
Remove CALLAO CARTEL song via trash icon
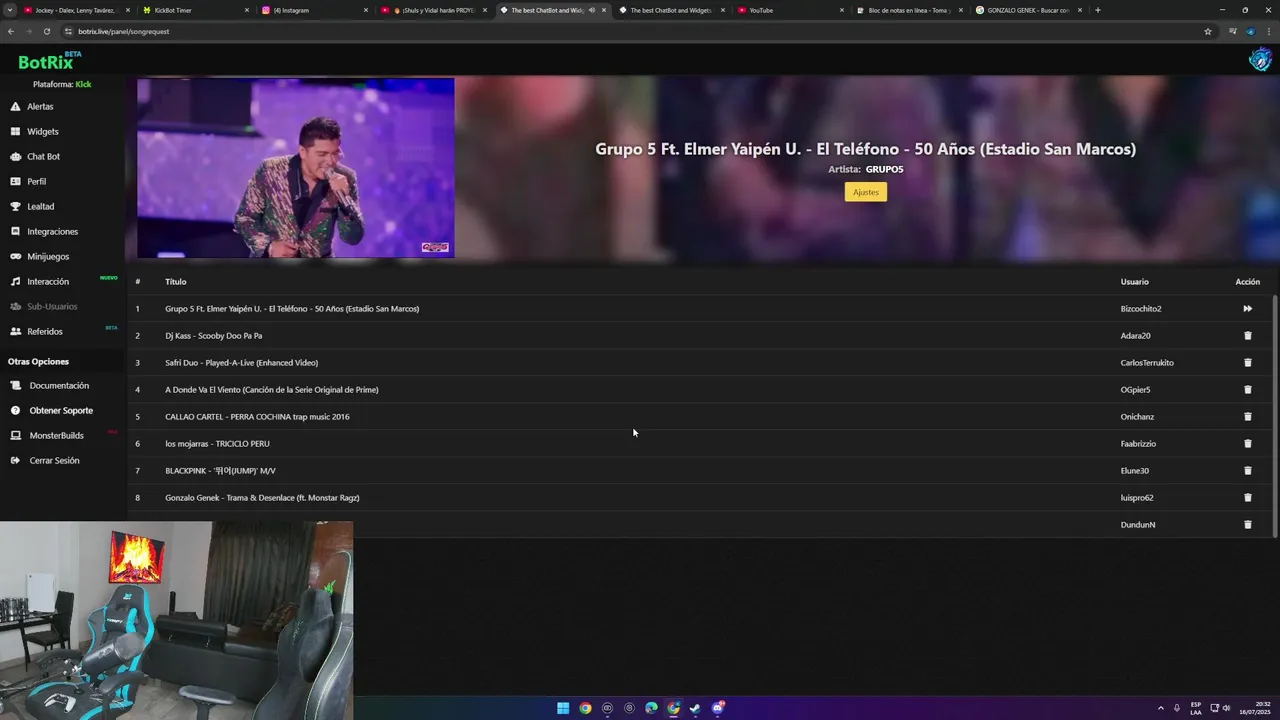pos(1247,417)
